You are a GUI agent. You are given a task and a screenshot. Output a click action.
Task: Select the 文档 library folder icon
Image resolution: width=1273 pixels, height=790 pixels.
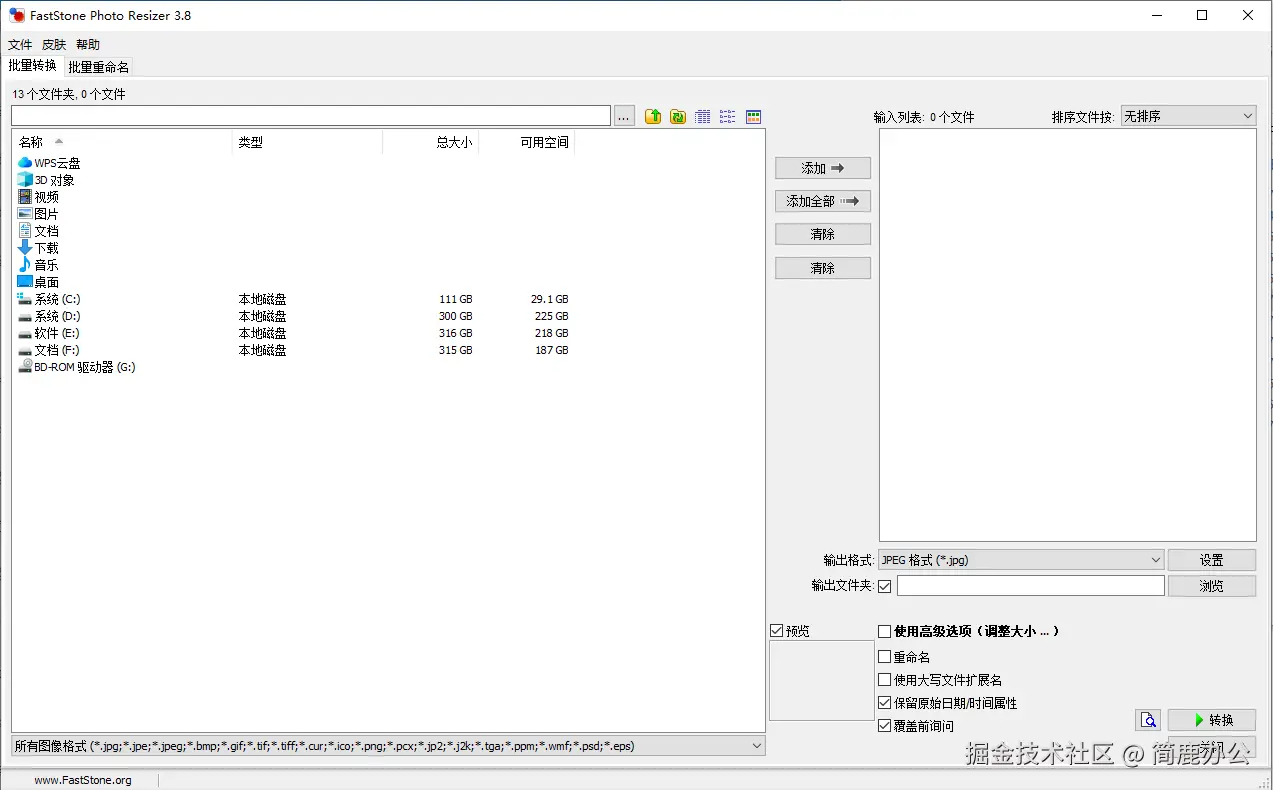click(25, 231)
